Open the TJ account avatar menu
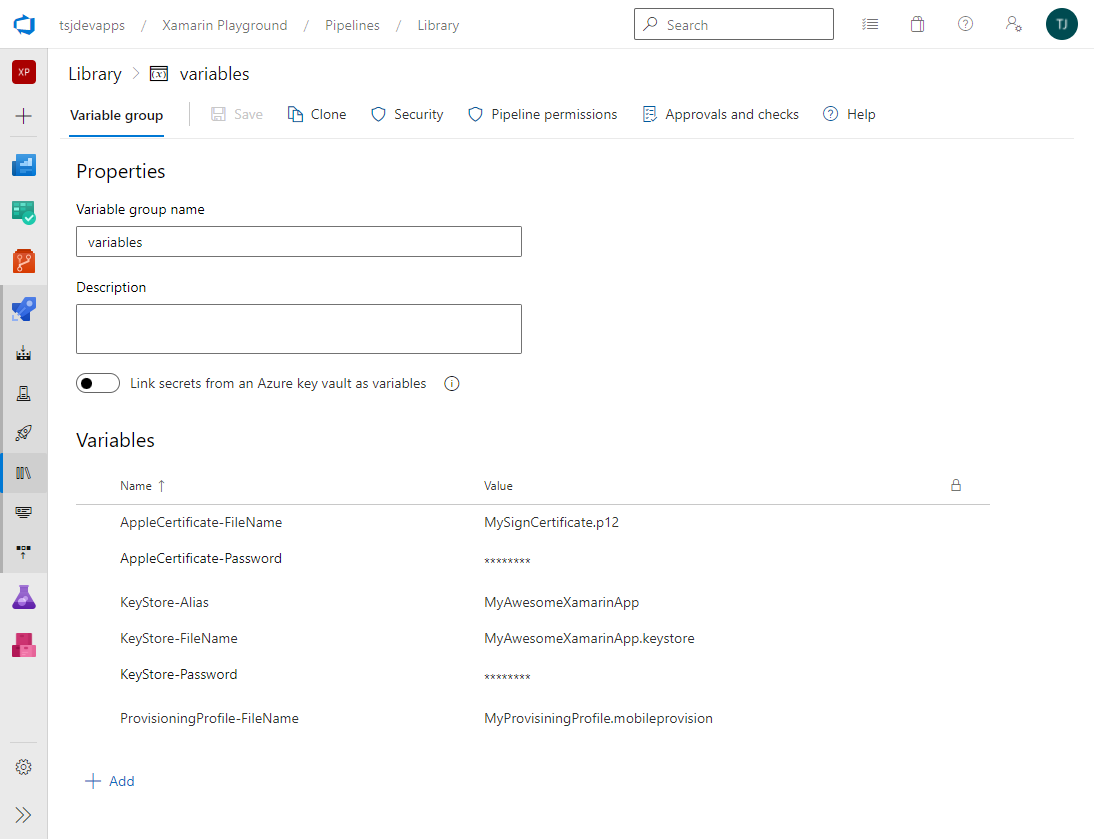 tap(1061, 25)
